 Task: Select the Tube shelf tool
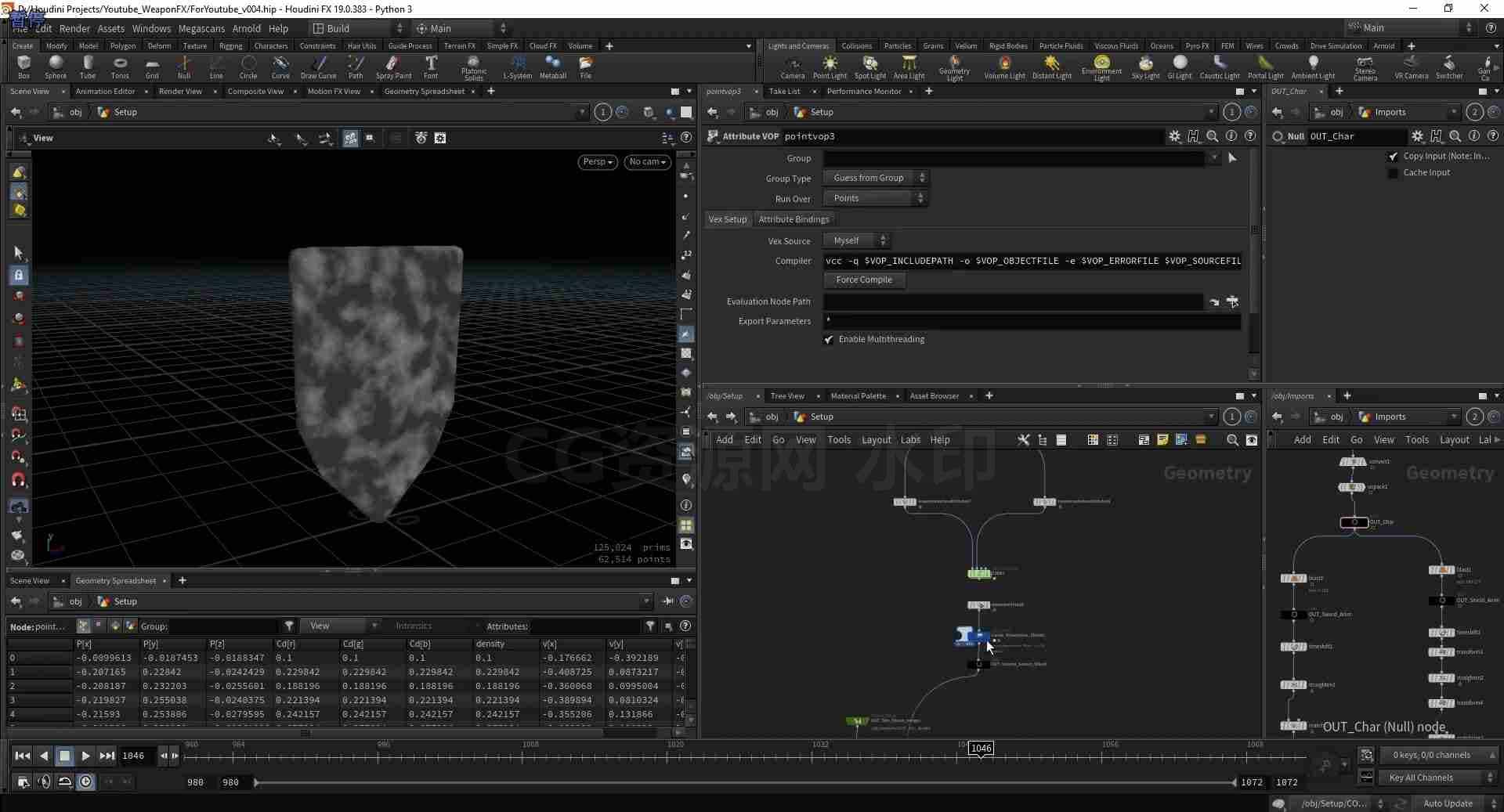coord(87,67)
